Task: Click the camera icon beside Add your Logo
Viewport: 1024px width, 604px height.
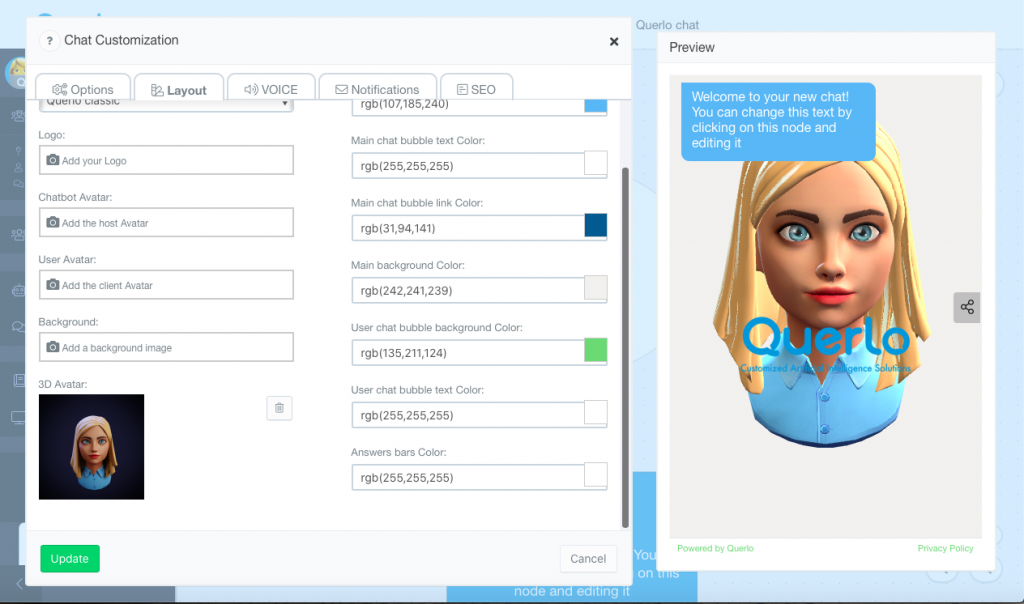Action: [53, 160]
